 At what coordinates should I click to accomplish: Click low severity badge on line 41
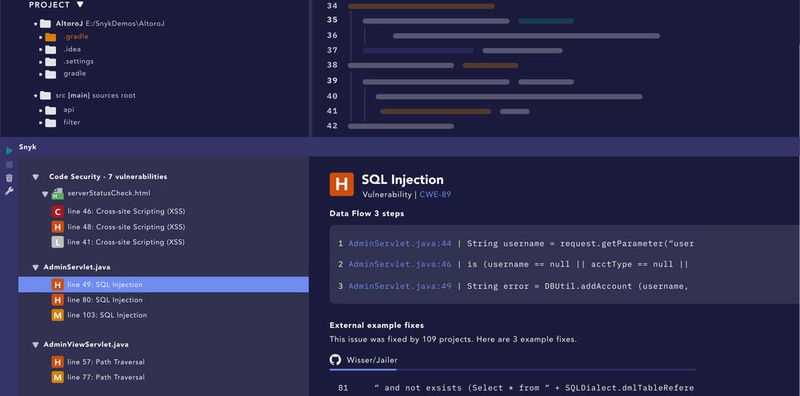58,242
